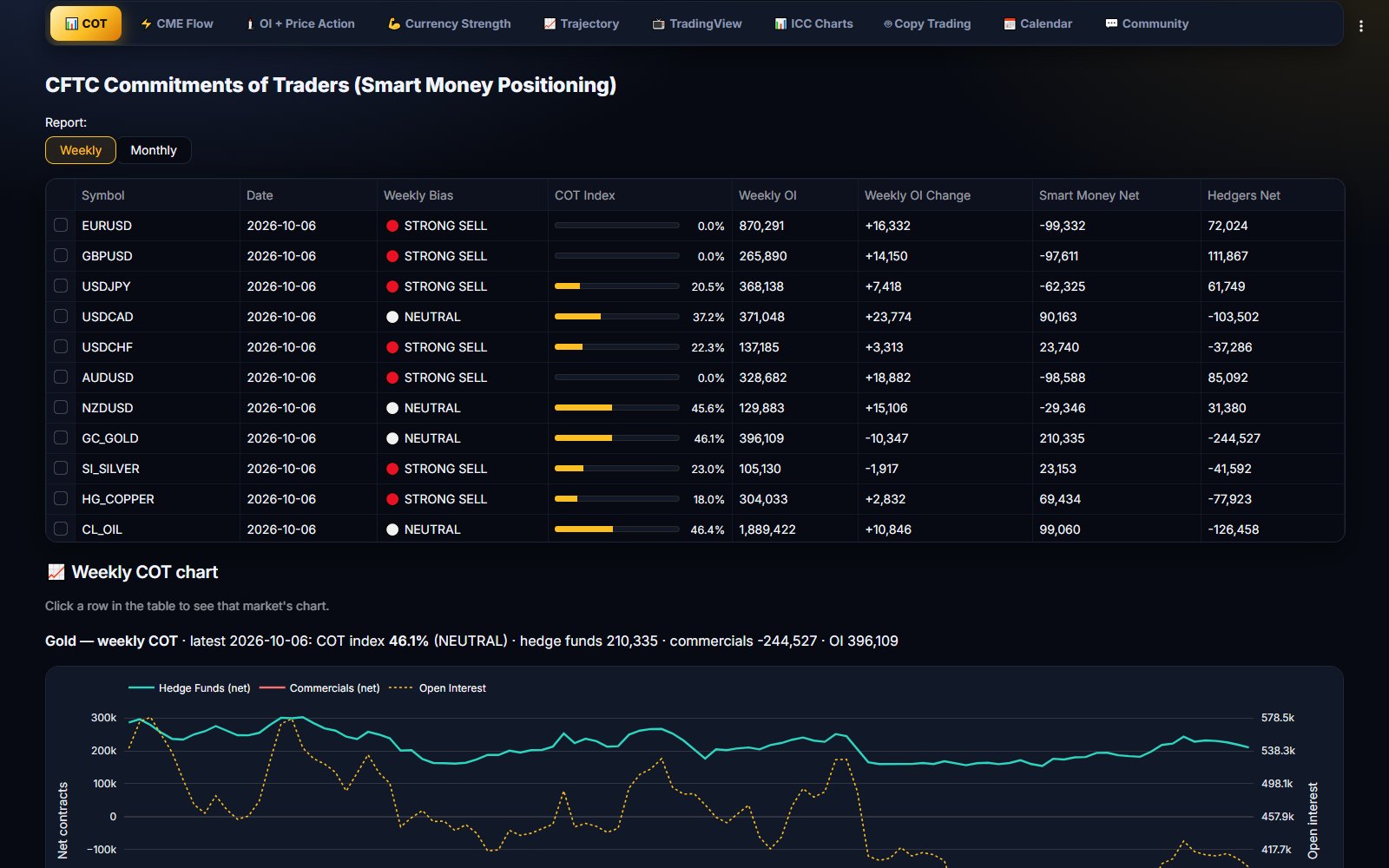Toggle Hedge Funds (net) legend series
This screenshot has height=868, width=1389.
click(x=189, y=688)
